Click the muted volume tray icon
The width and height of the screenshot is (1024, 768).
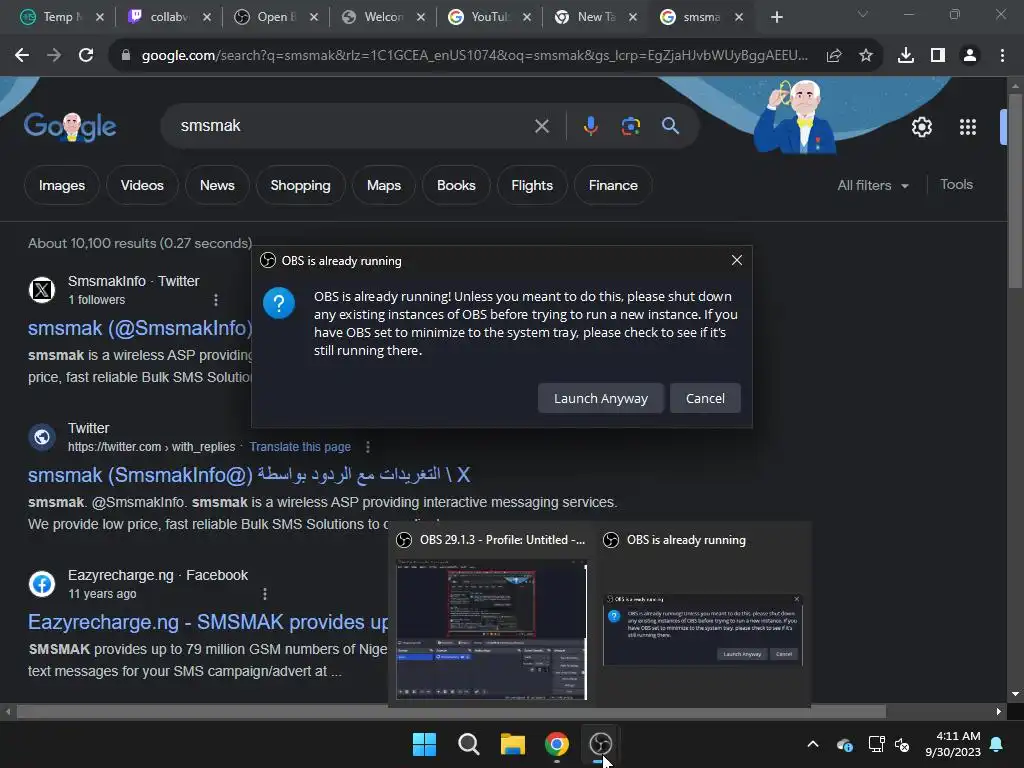[x=903, y=744]
